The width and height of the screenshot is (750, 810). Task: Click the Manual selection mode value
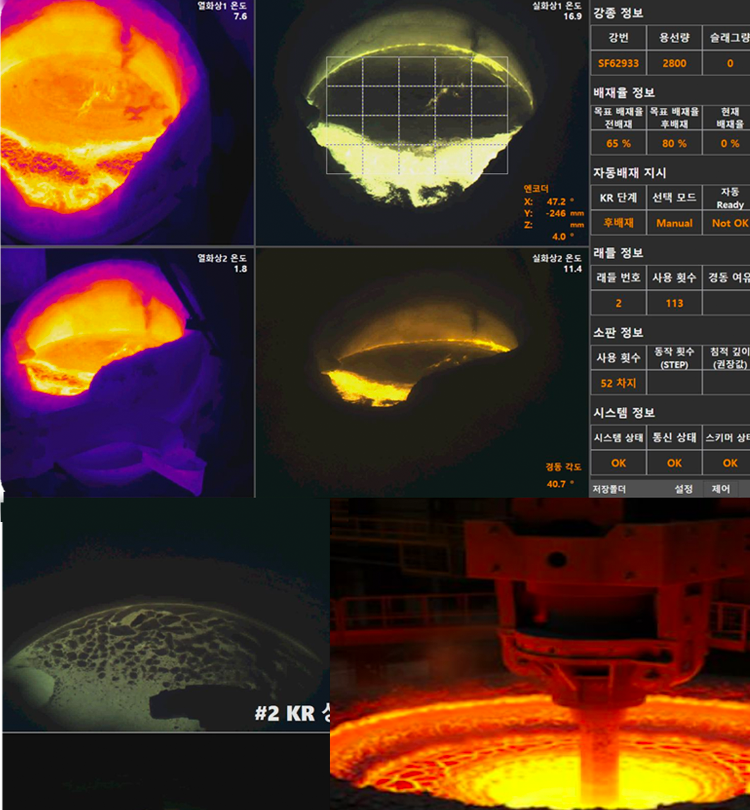[x=674, y=223]
